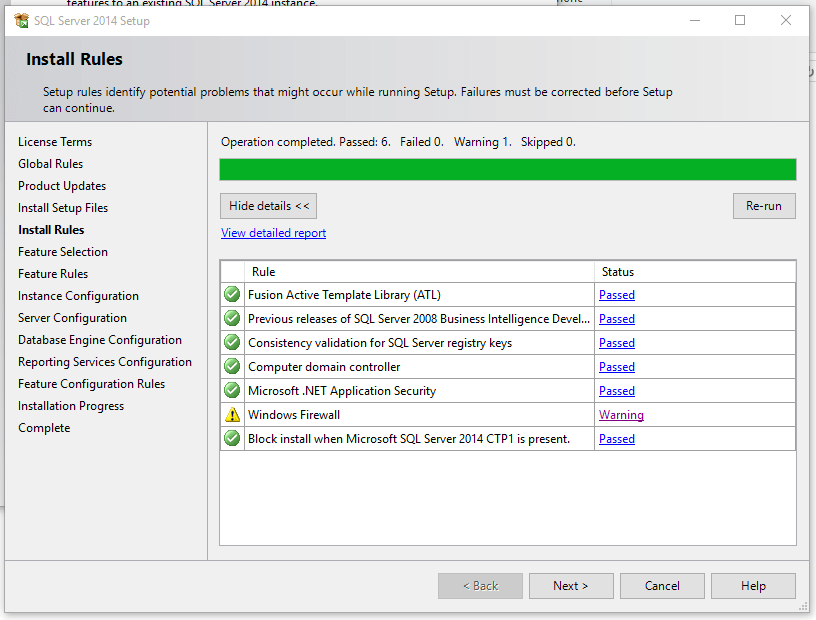Select Install Setup Files step

click(63, 208)
